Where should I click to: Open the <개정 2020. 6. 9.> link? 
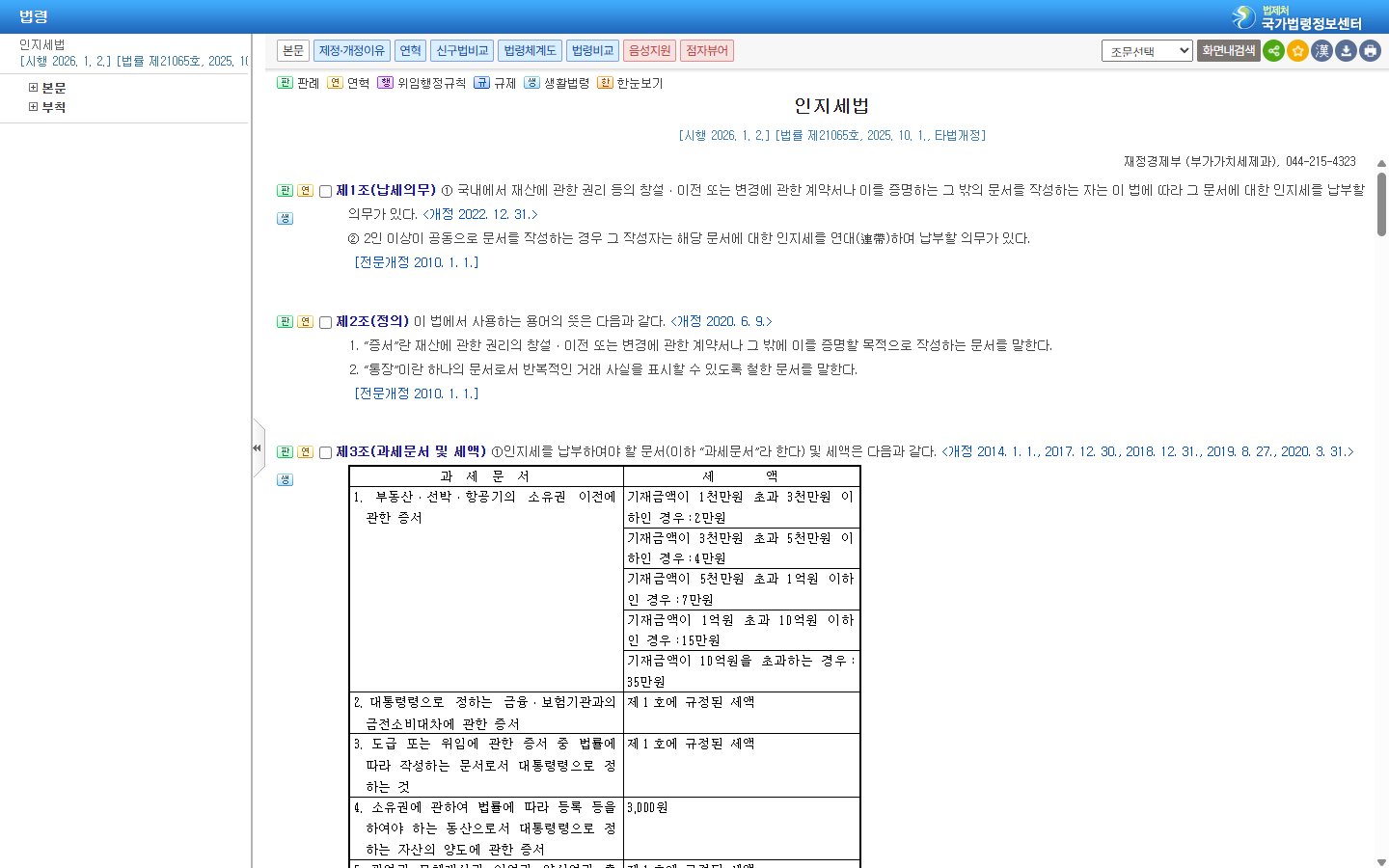coord(722,321)
